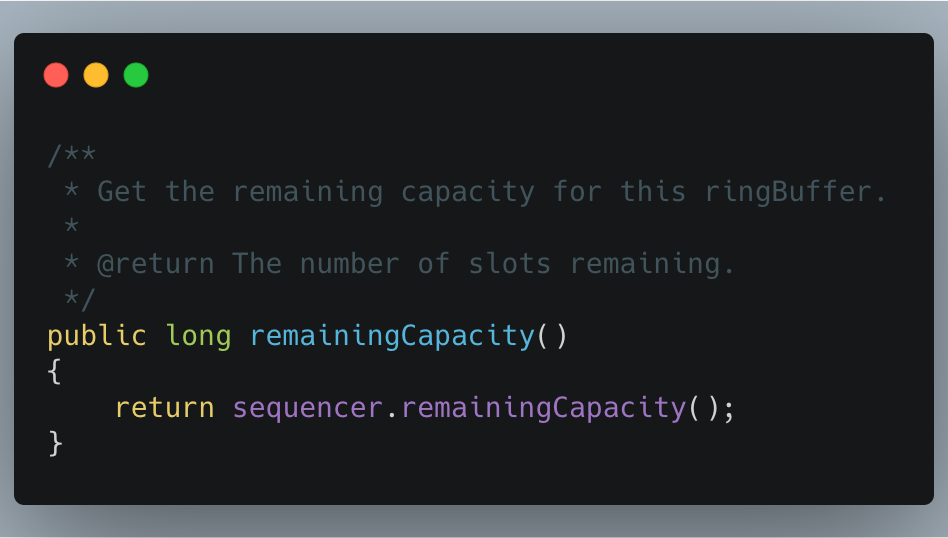Click the "@return" Javadoc tag
Screen dimensions: 948x538
coord(155,264)
